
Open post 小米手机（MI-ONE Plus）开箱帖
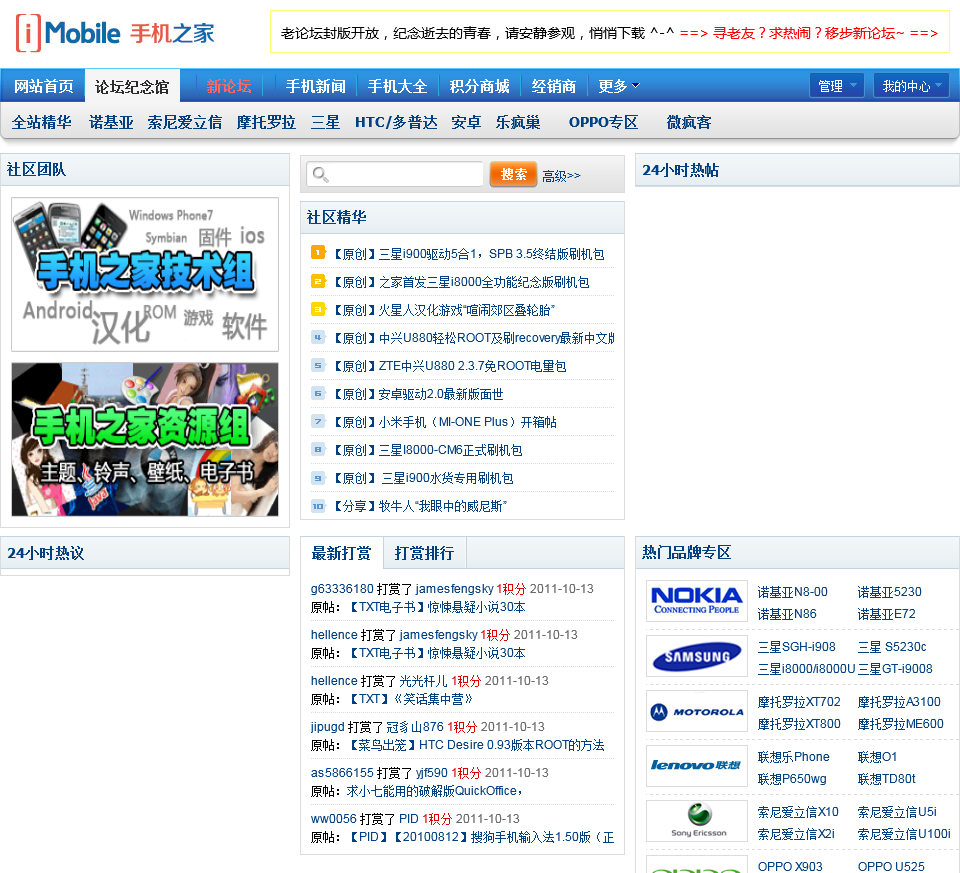(x=444, y=422)
